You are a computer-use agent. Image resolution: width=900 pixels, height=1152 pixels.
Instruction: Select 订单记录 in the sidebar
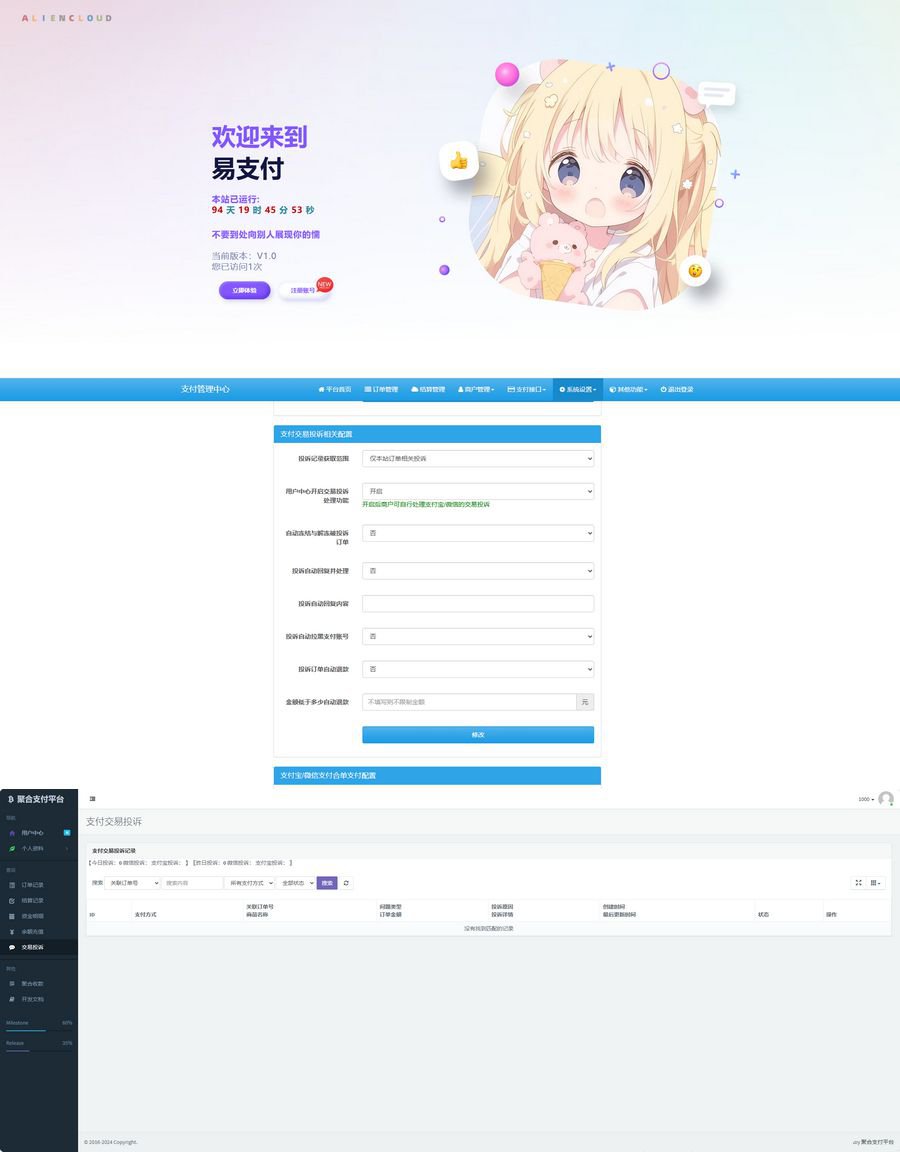point(33,885)
